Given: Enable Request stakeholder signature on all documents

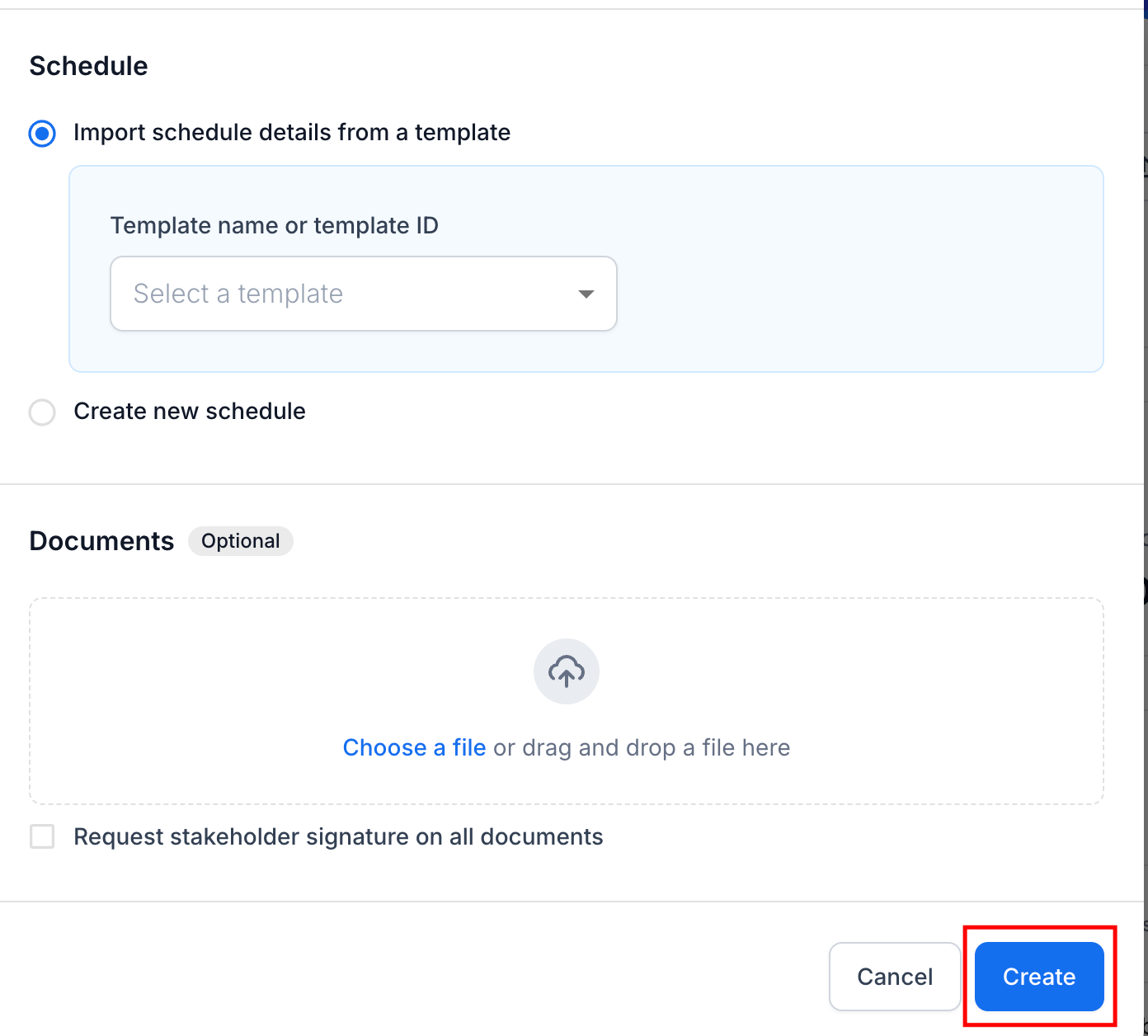Looking at the screenshot, I should coord(42,836).
